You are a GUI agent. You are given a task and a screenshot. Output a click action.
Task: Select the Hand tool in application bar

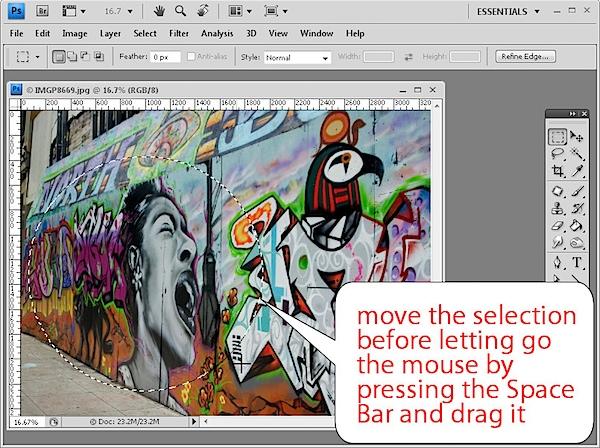tap(159, 11)
